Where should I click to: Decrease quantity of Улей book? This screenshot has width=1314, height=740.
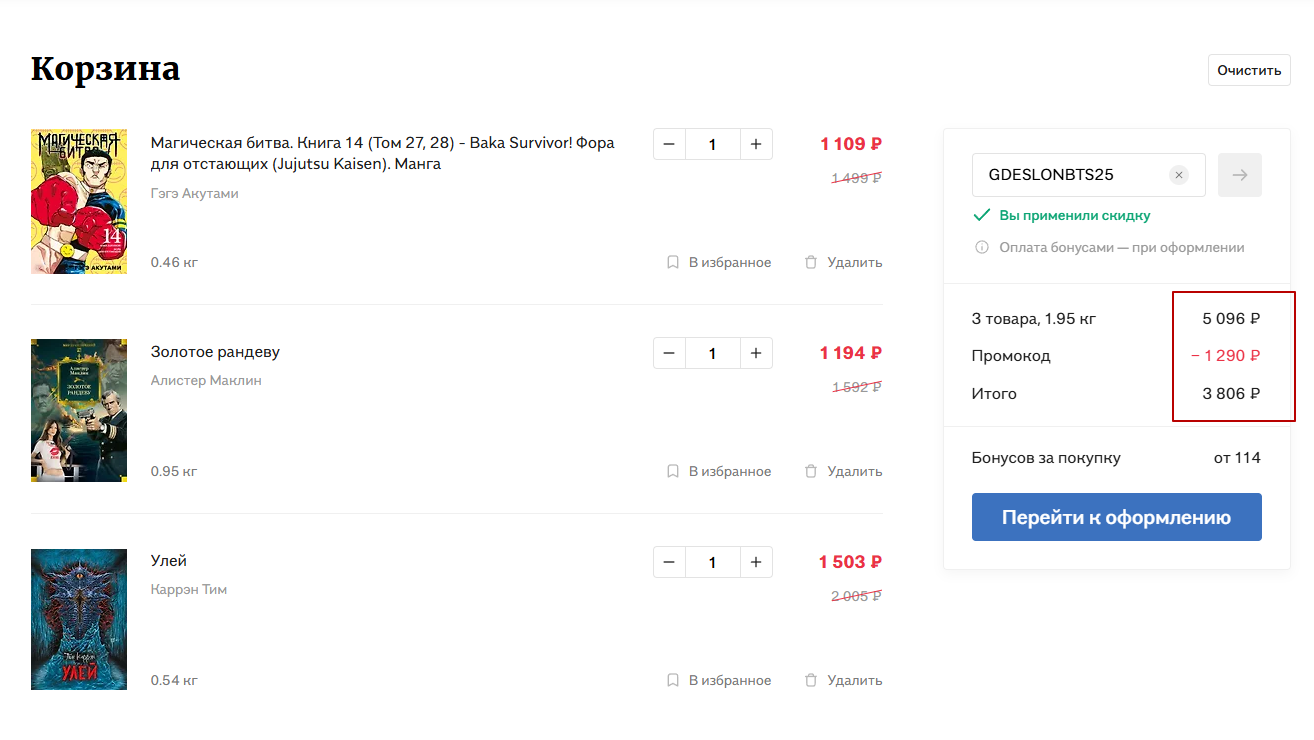pos(669,562)
